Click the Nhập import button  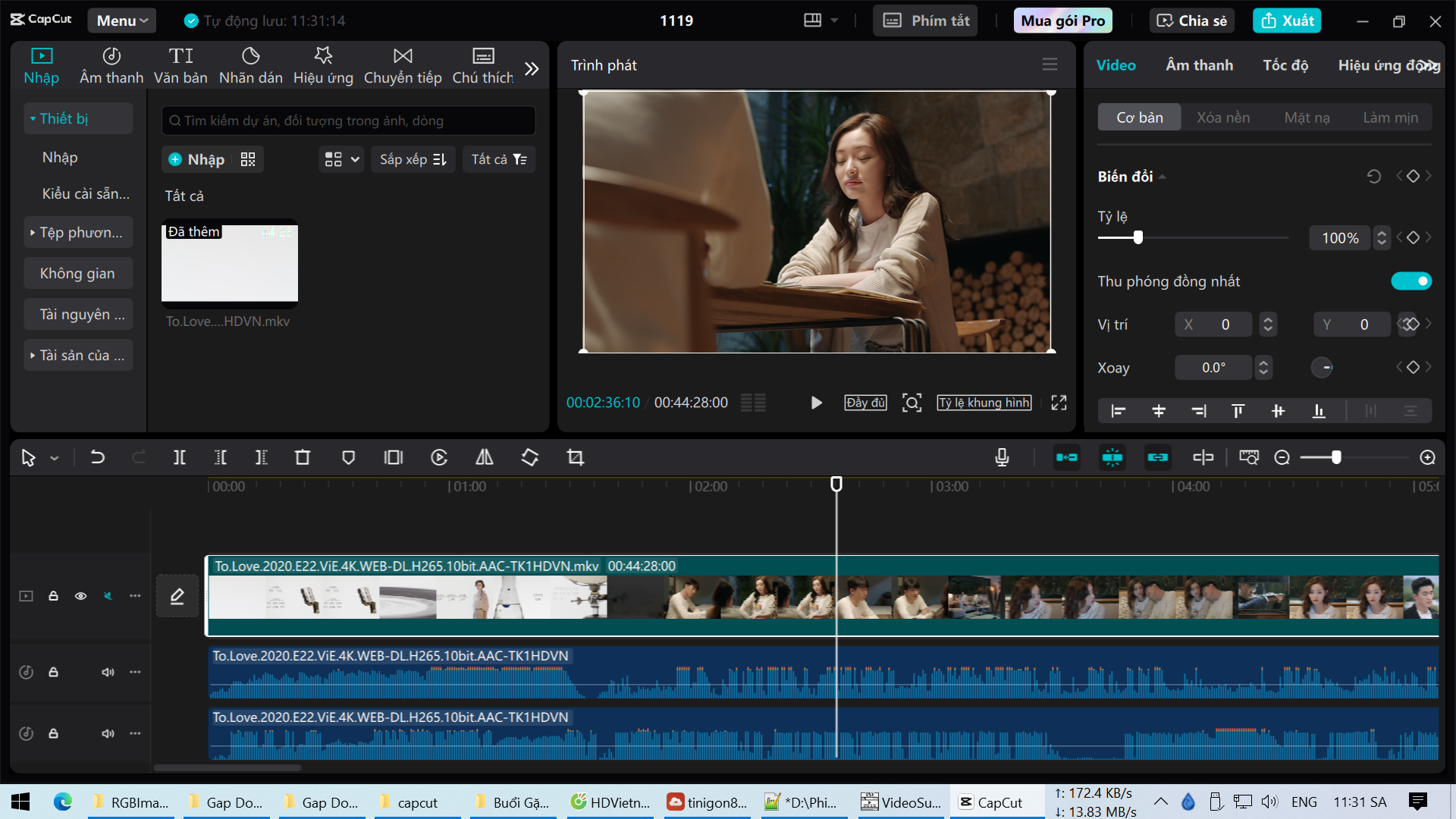196,159
